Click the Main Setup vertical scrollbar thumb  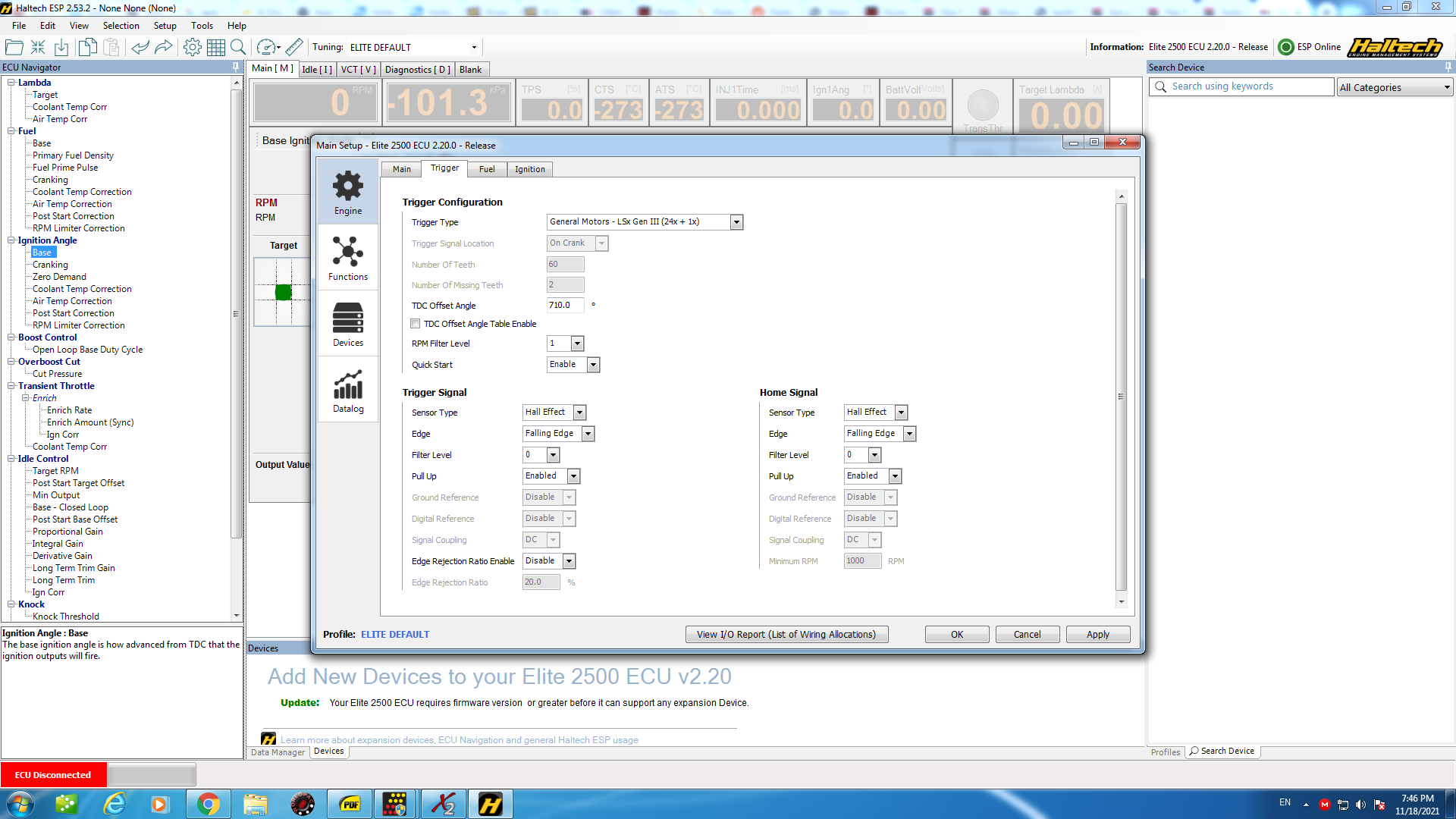click(x=1122, y=397)
